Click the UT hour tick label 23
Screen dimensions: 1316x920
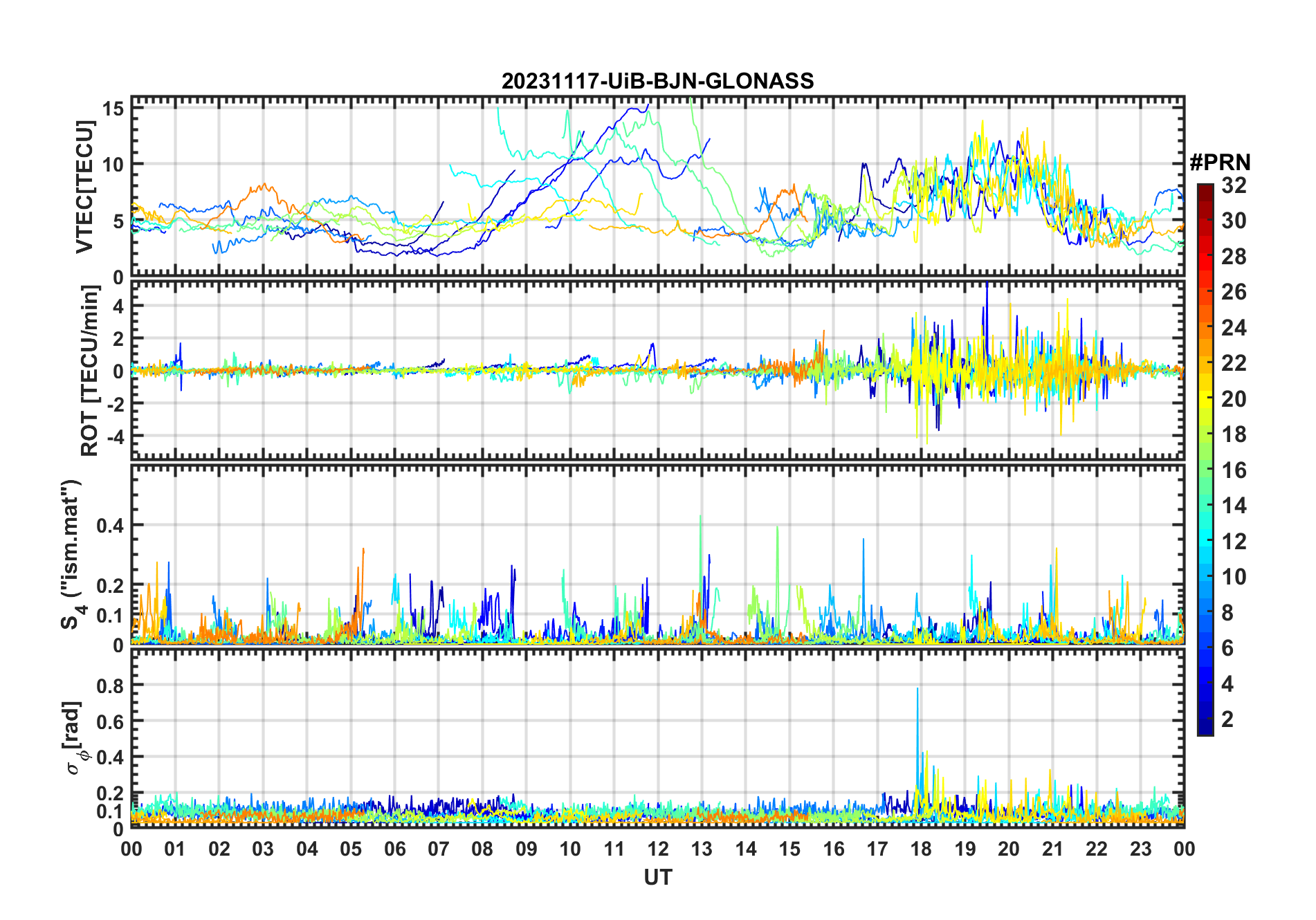[1141, 849]
